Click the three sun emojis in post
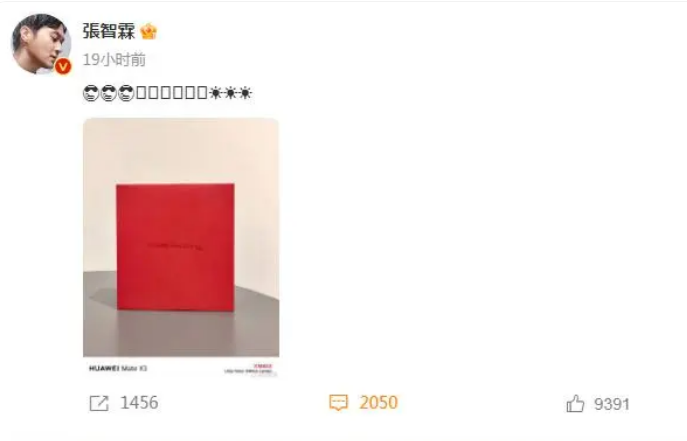This screenshot has width=687, height=441. (x=230, y=93)
